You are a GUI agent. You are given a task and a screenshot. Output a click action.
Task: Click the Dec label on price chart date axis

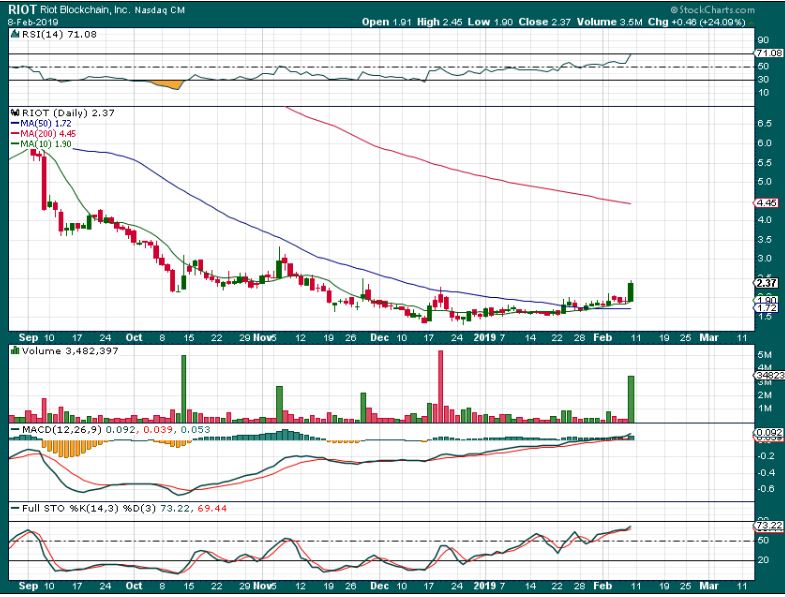coord(379,338)
